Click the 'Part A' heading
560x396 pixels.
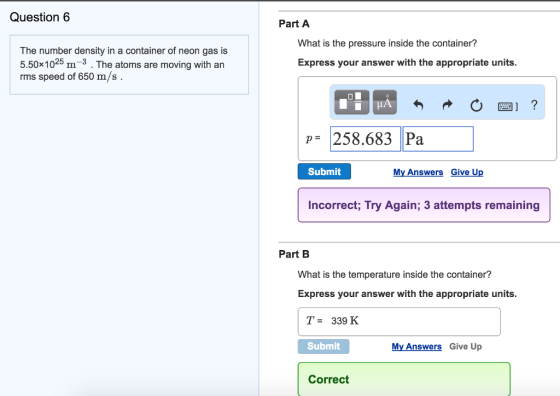(294, 24)
